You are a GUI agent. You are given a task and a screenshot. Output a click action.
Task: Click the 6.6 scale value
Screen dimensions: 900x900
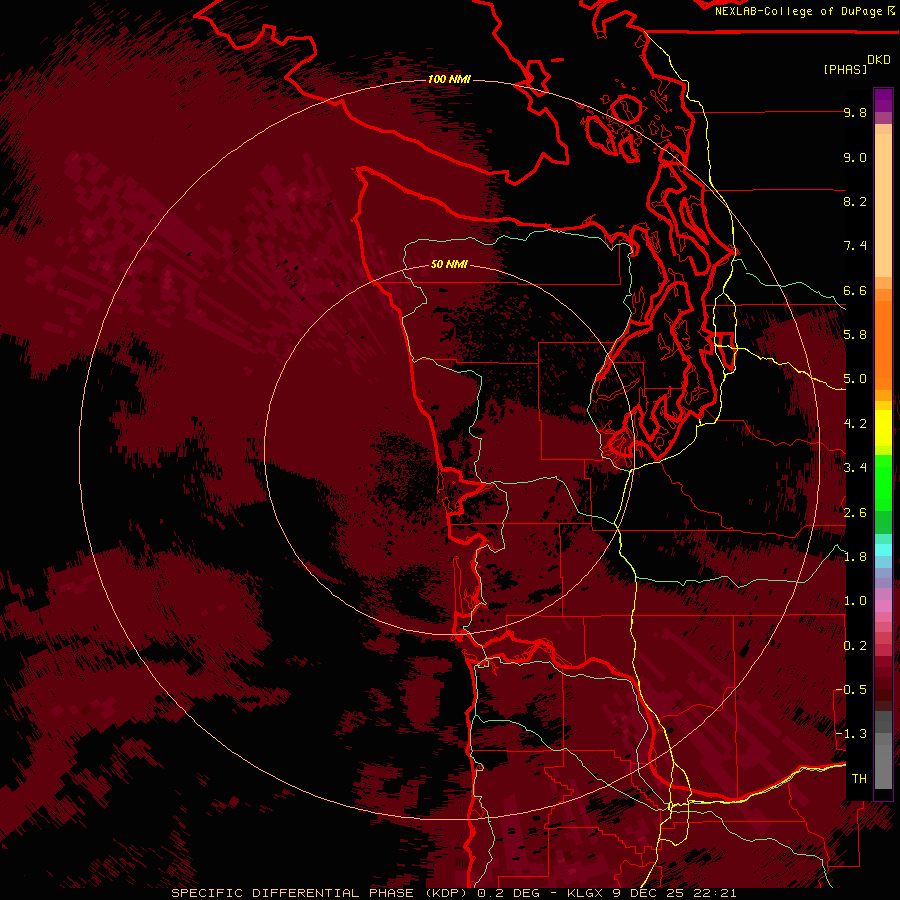pos(855,290)
